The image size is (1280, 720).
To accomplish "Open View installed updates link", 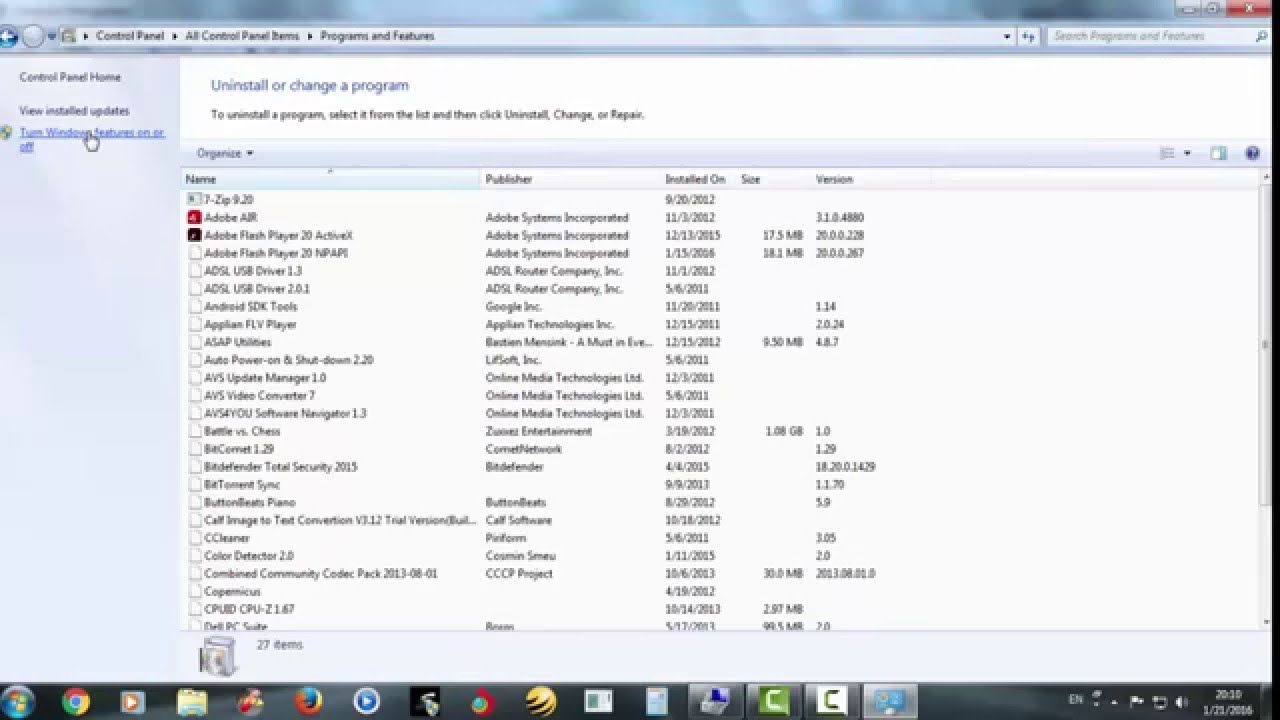I will tap(74, 111).
